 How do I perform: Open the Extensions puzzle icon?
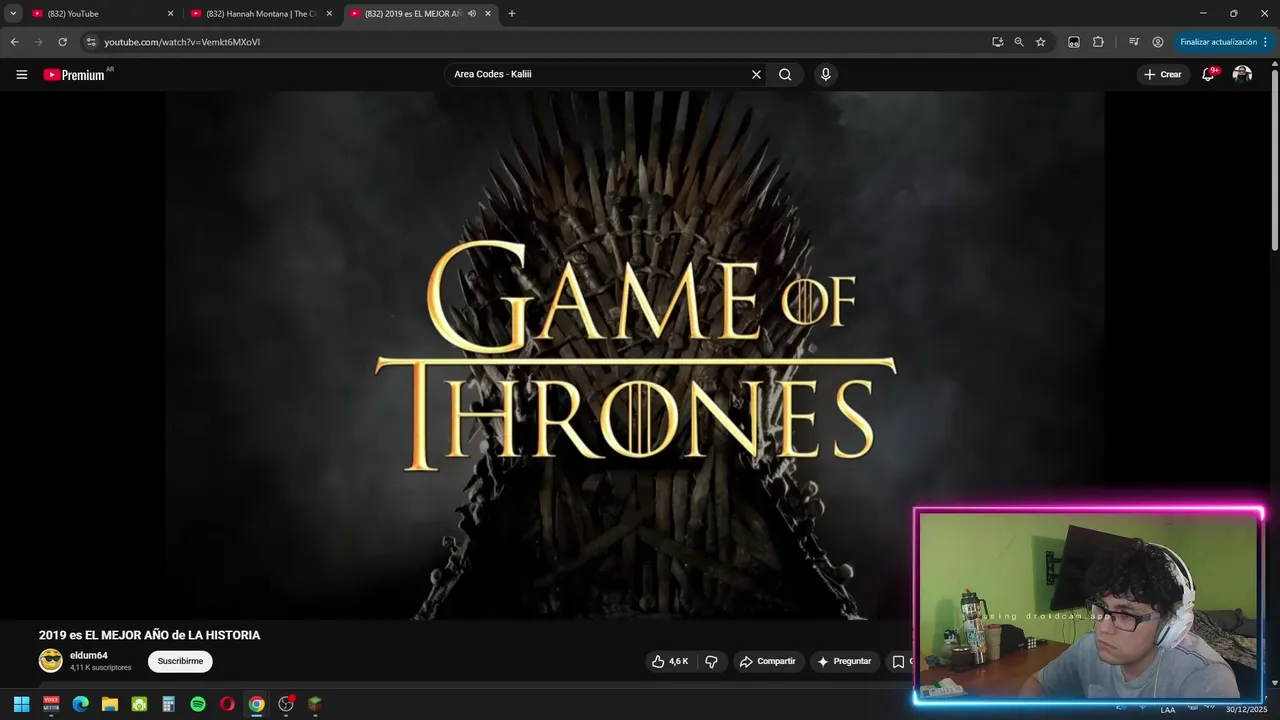[x=1098, y=42]
